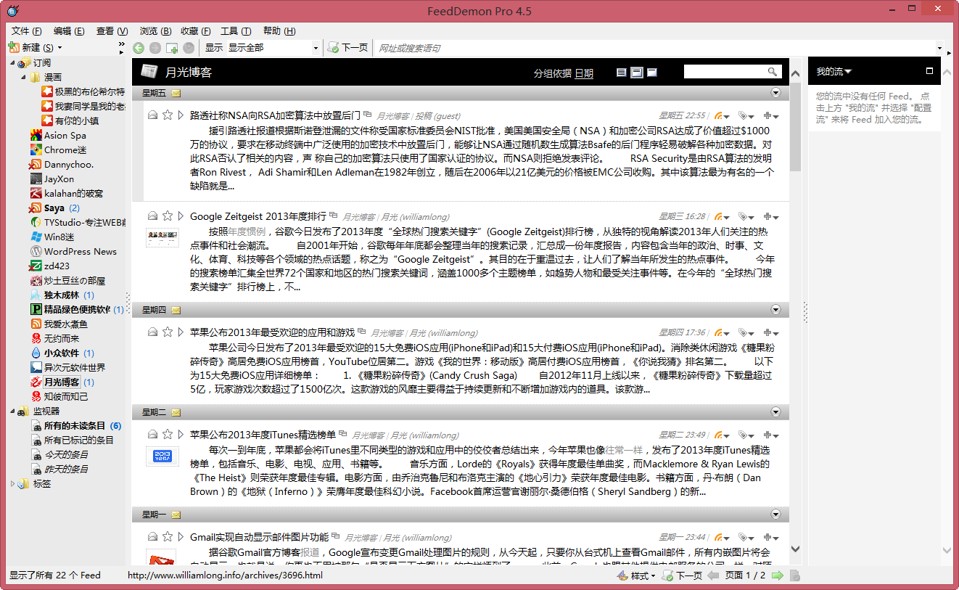The image size is (959, 590).
Task: Open the 工具 menu
Action: tap(236, 31)
